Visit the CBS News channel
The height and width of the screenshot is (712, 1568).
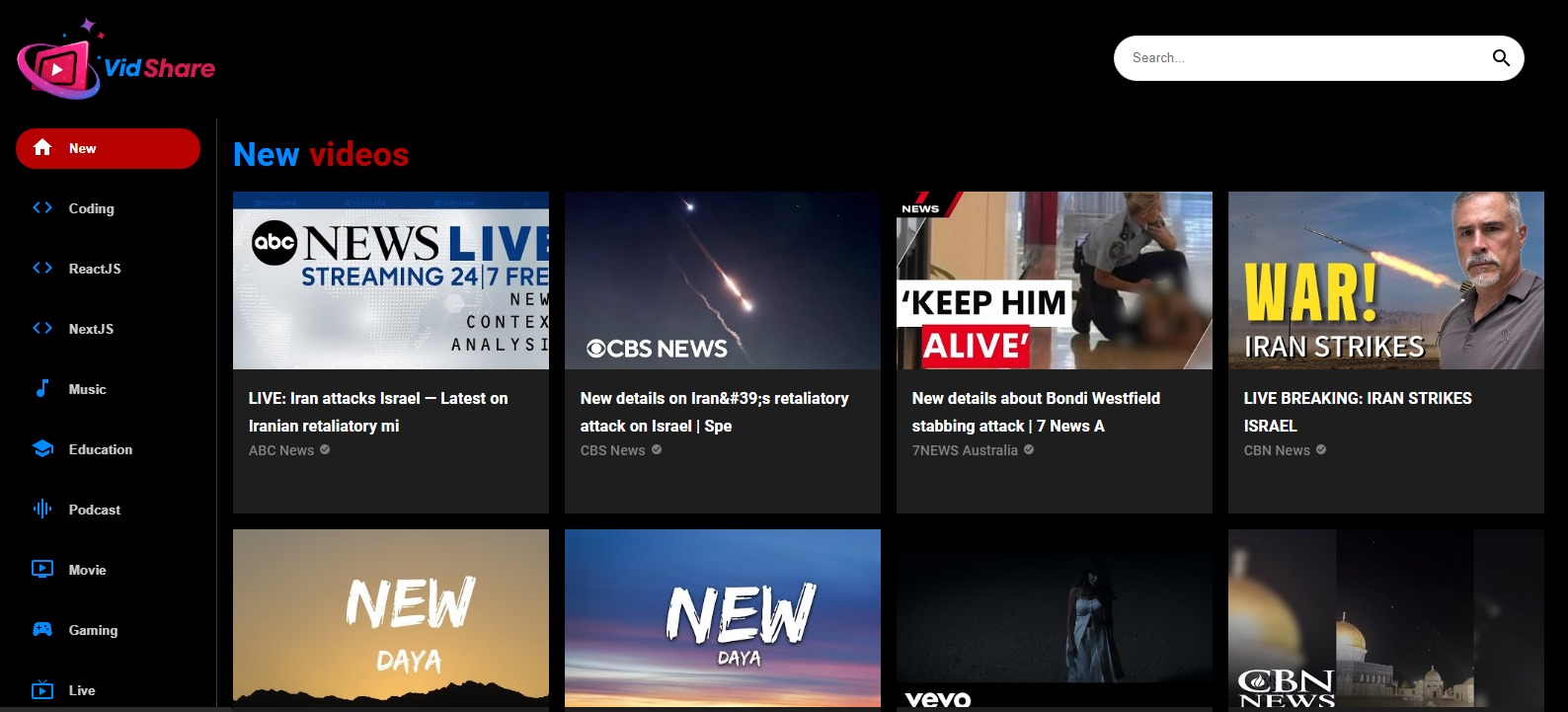pos(612,450)
